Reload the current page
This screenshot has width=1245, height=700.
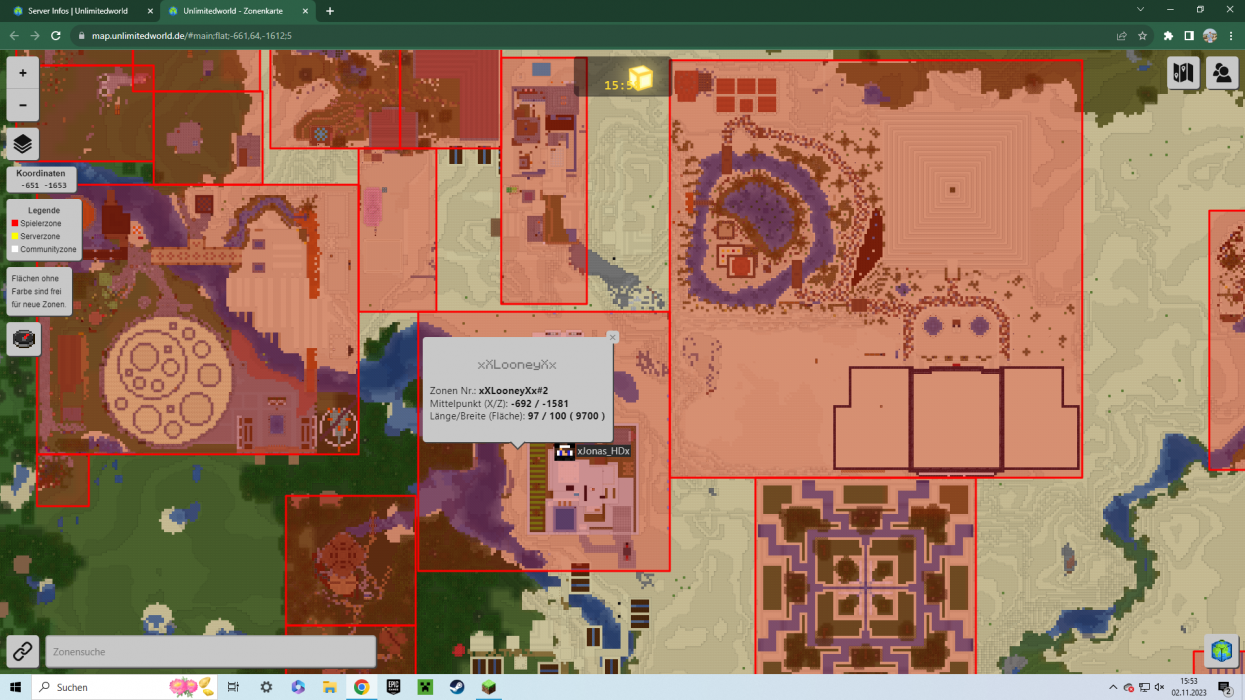[57, 35]
